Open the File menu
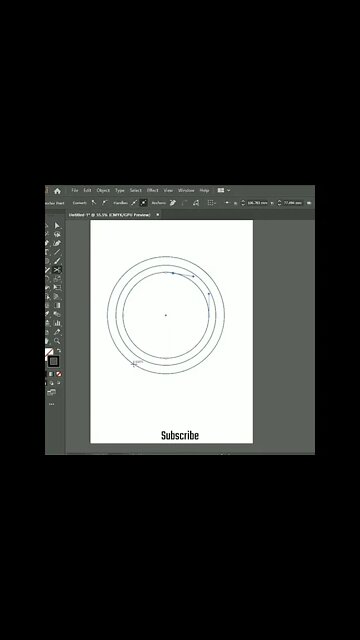The image size is (360, 640). [x=75, y=190]
